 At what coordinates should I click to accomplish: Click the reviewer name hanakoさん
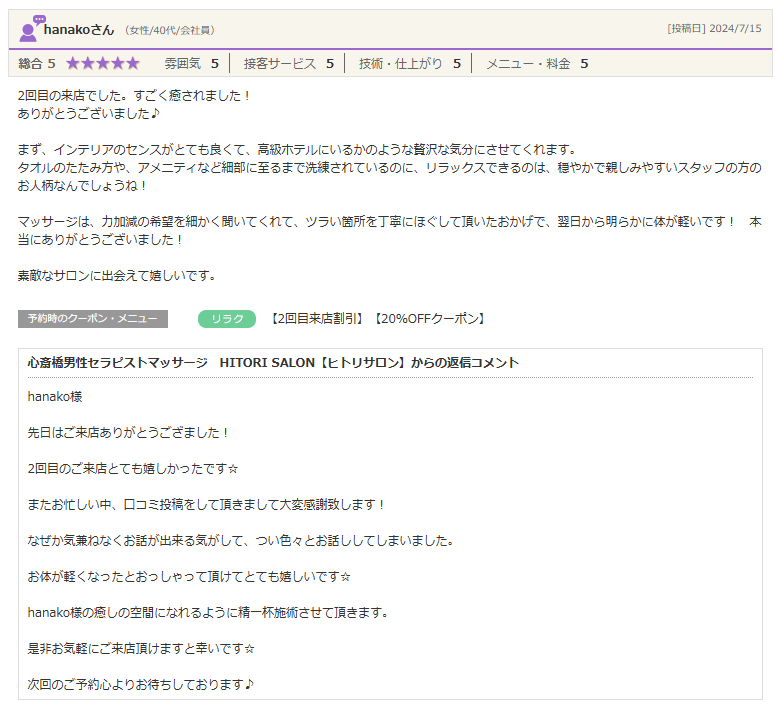pos(79,30)
